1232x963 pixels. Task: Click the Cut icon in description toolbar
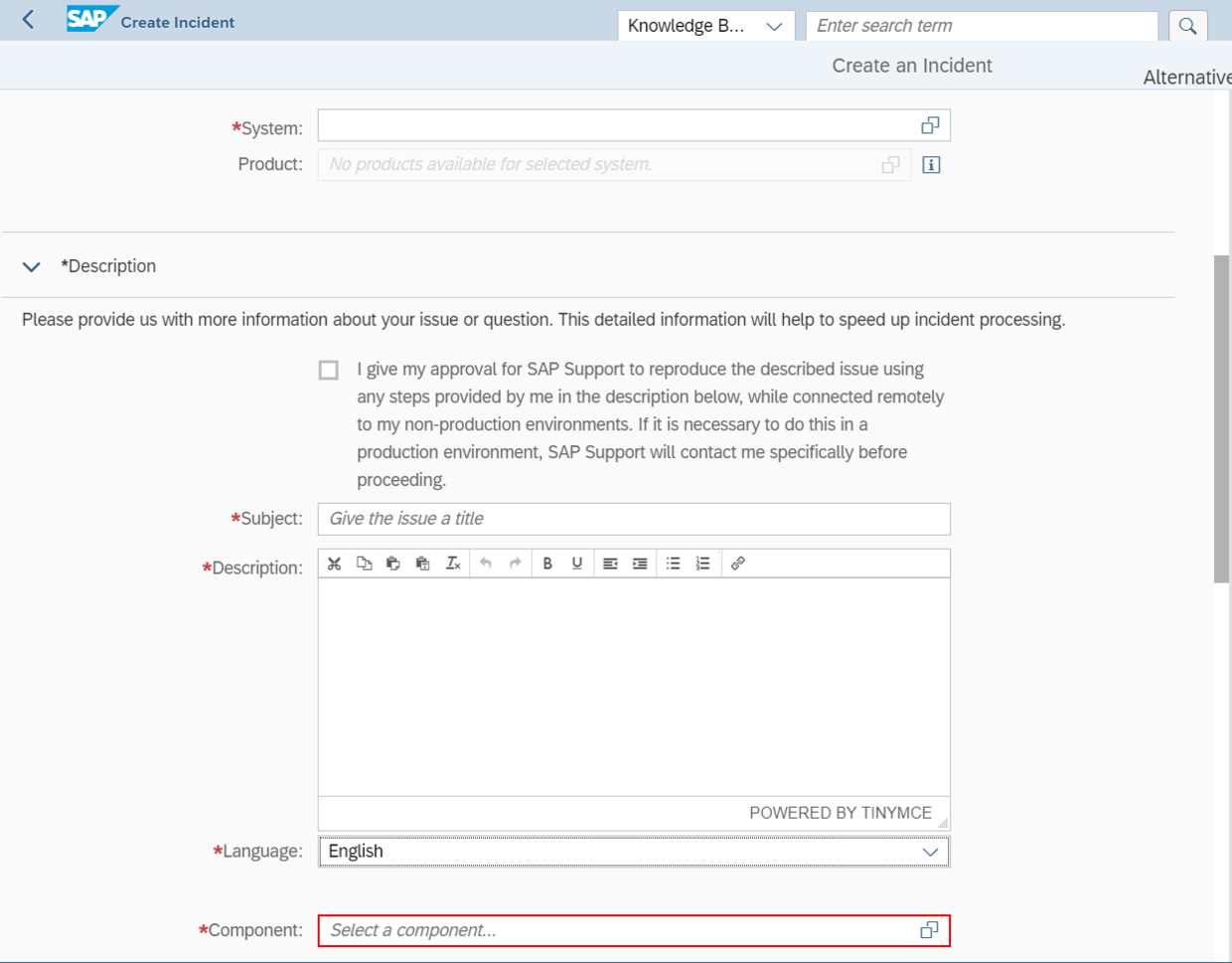335,563
